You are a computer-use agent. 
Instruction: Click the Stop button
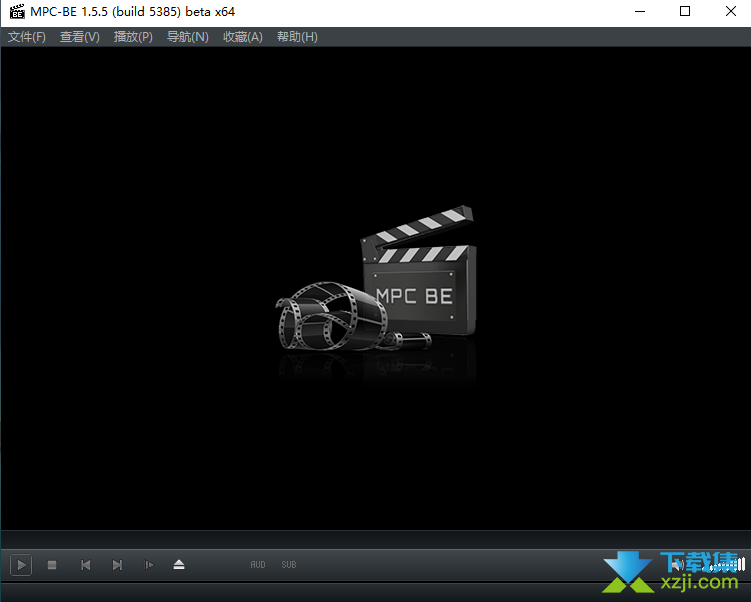(52, 565)
